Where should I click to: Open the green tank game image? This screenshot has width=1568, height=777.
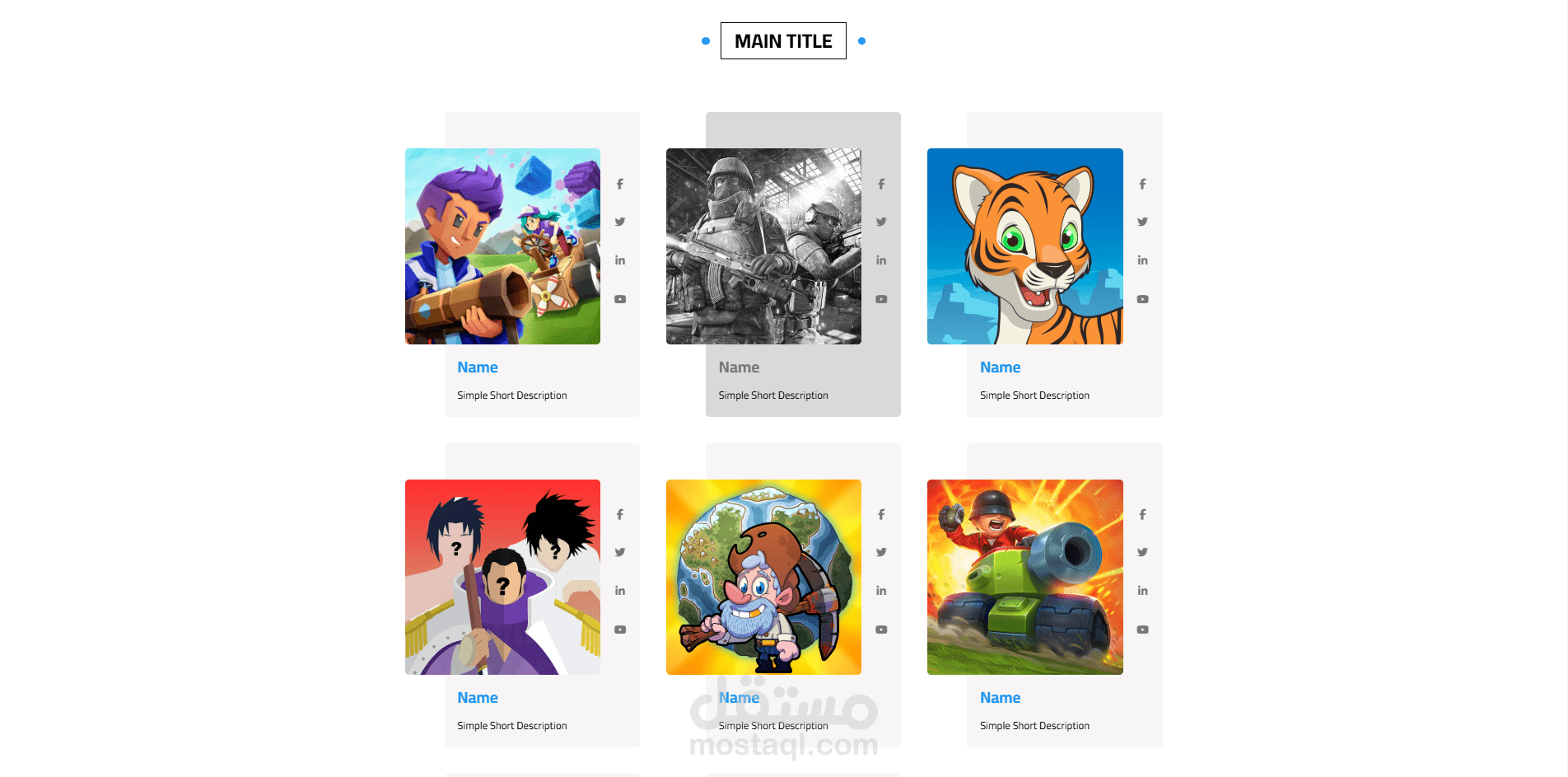point(1025,577)
